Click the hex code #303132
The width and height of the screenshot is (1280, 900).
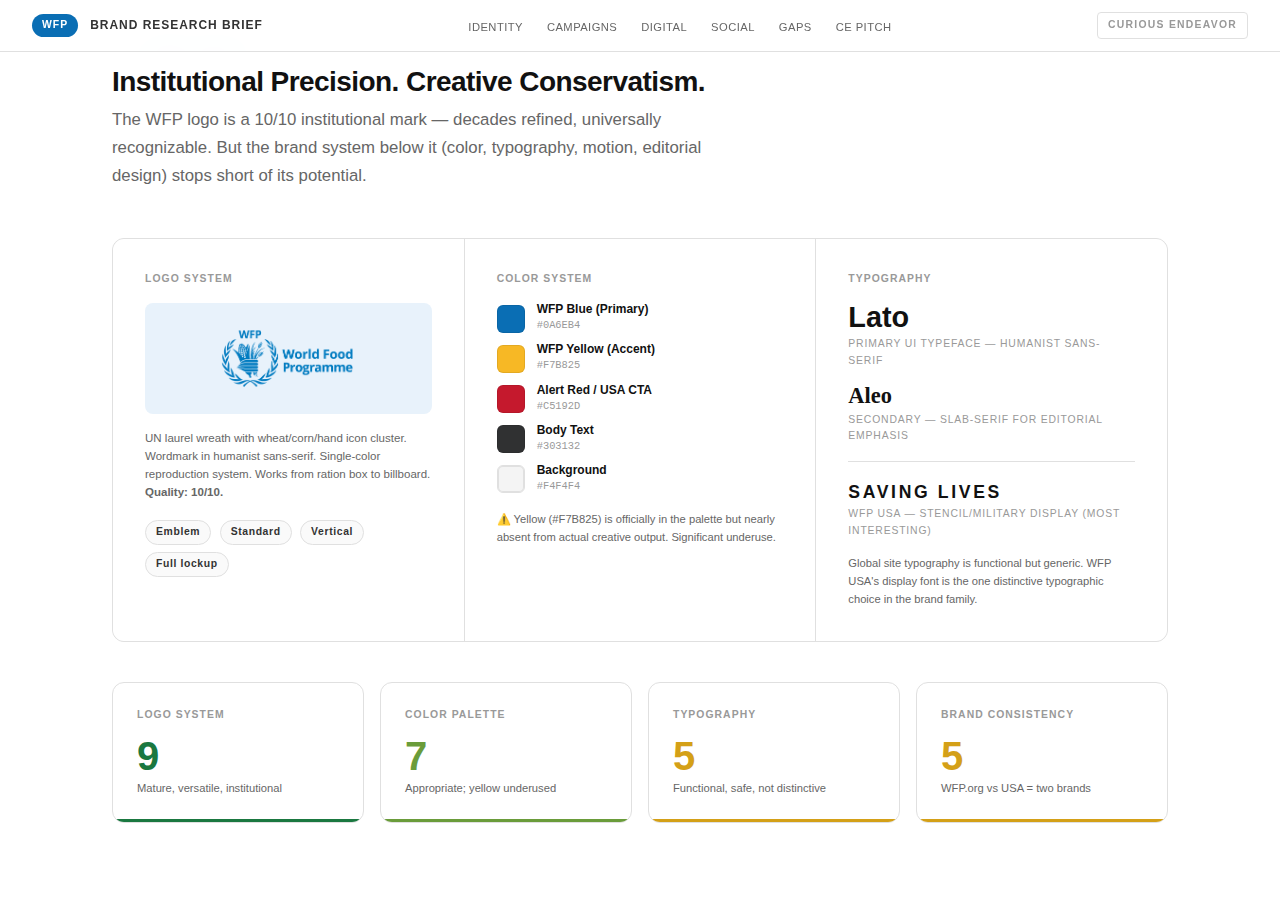point(558,446)
